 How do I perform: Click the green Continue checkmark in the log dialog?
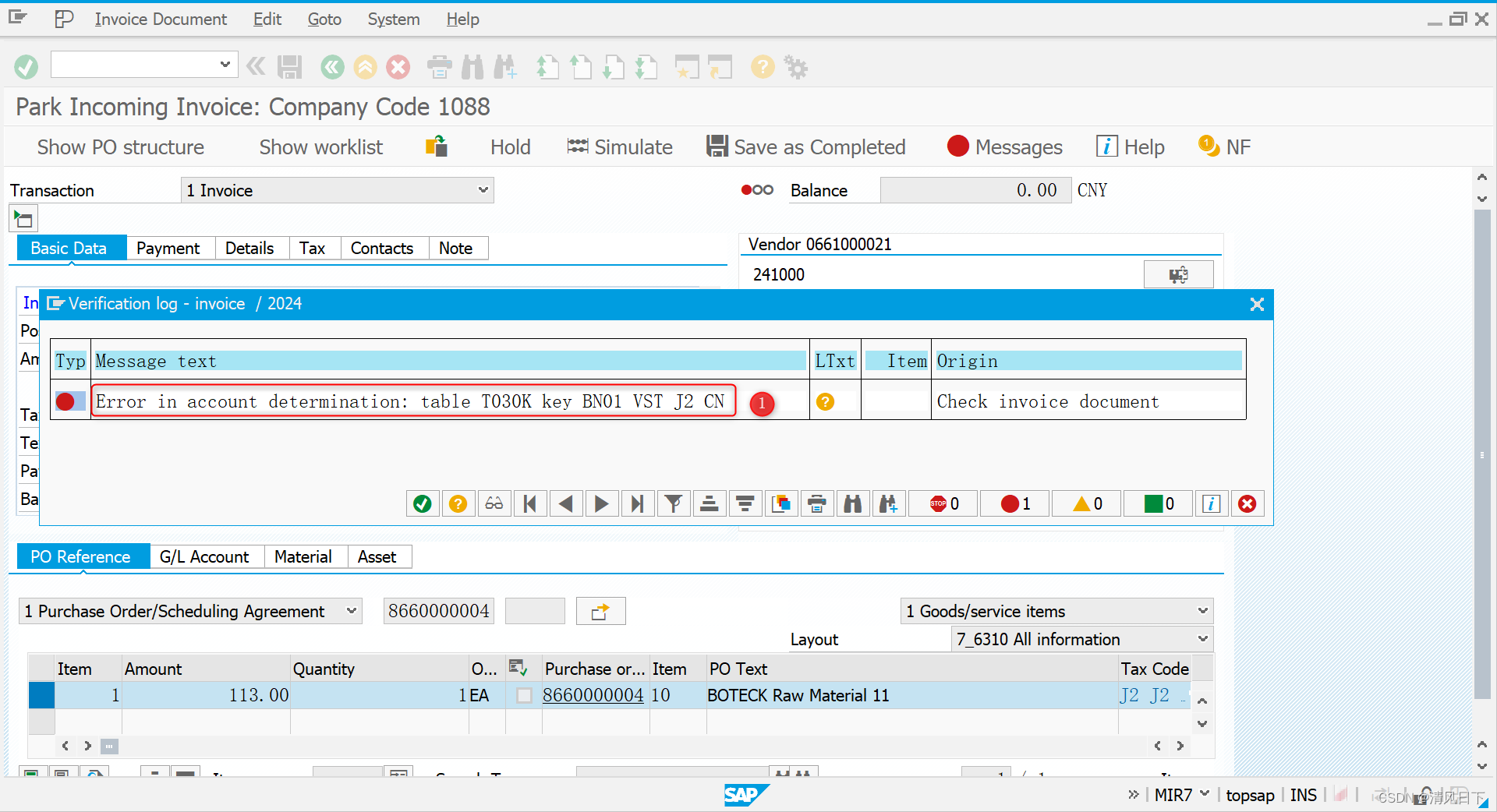(422, 503)
